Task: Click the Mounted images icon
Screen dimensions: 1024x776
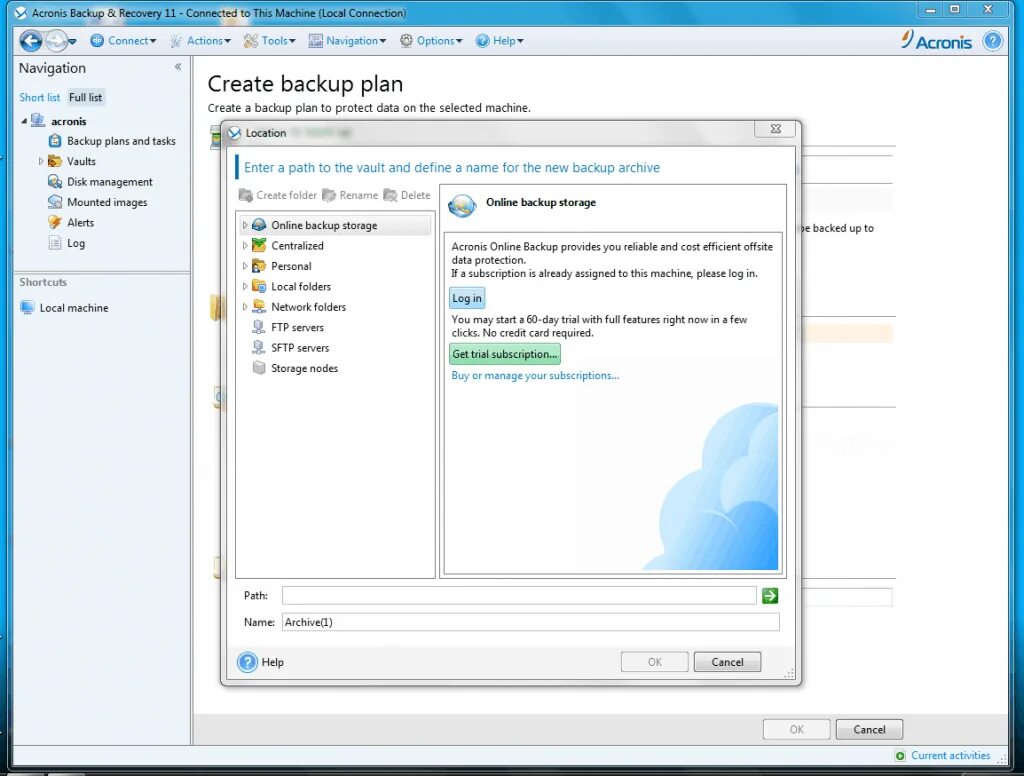Action: [56, 202]
